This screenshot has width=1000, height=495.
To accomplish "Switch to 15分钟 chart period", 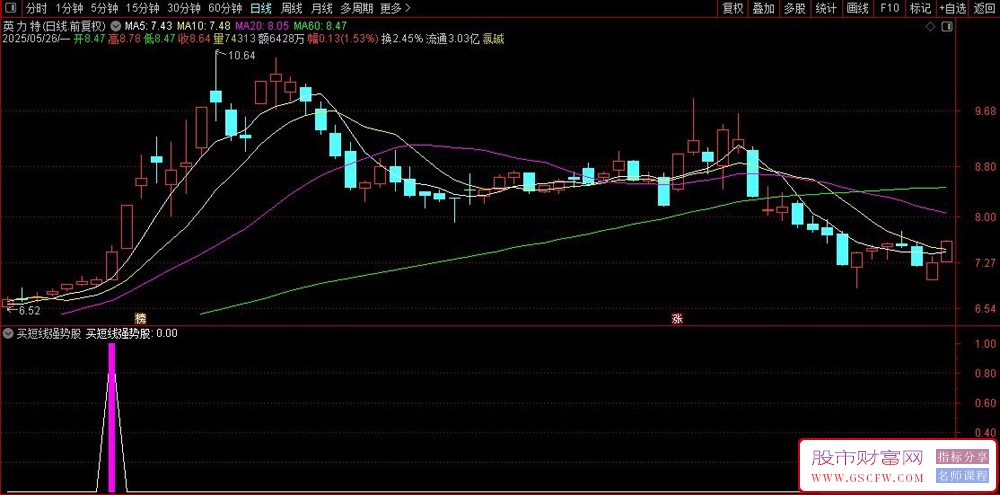I will click(x=142, y=8).
